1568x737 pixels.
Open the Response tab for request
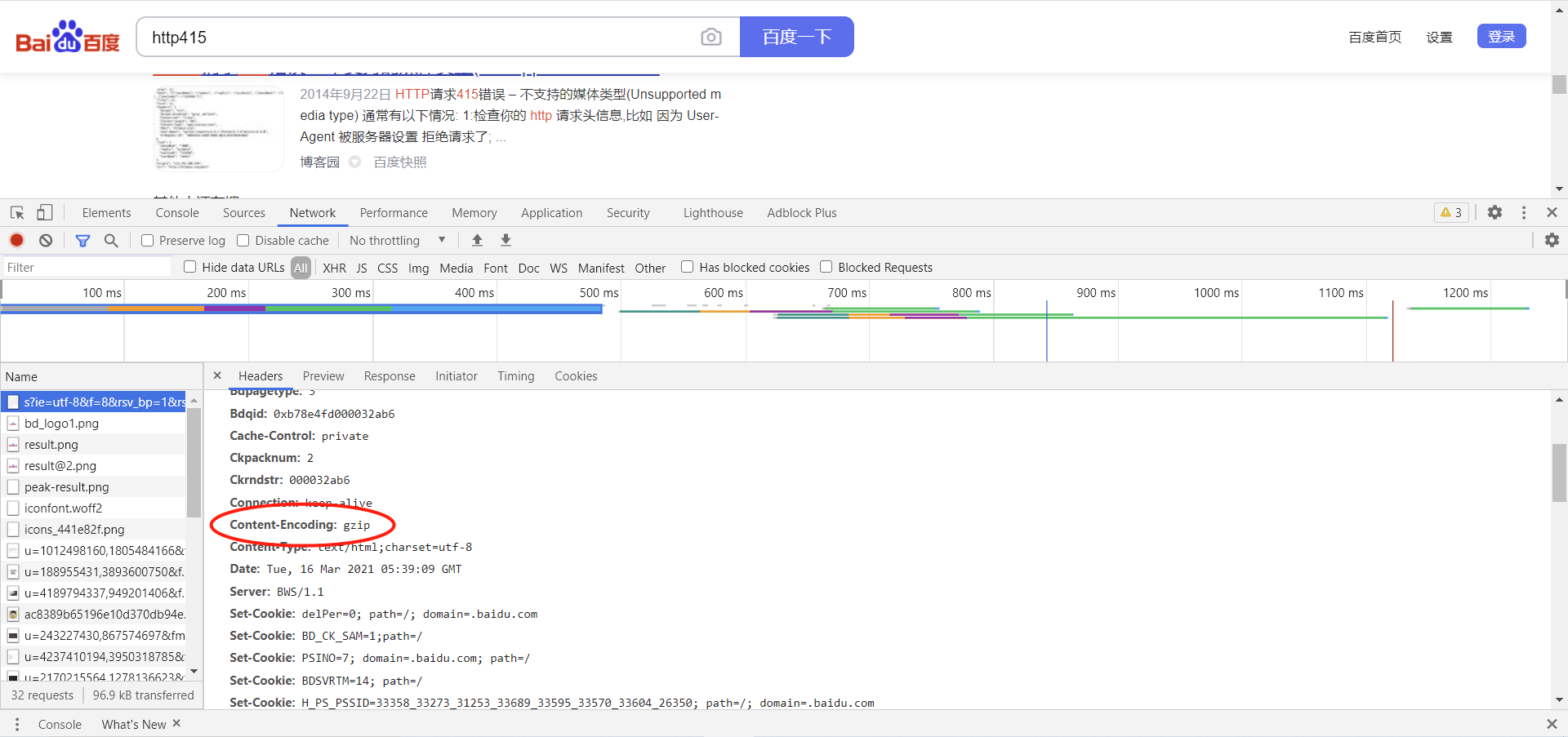click(390, 376)
